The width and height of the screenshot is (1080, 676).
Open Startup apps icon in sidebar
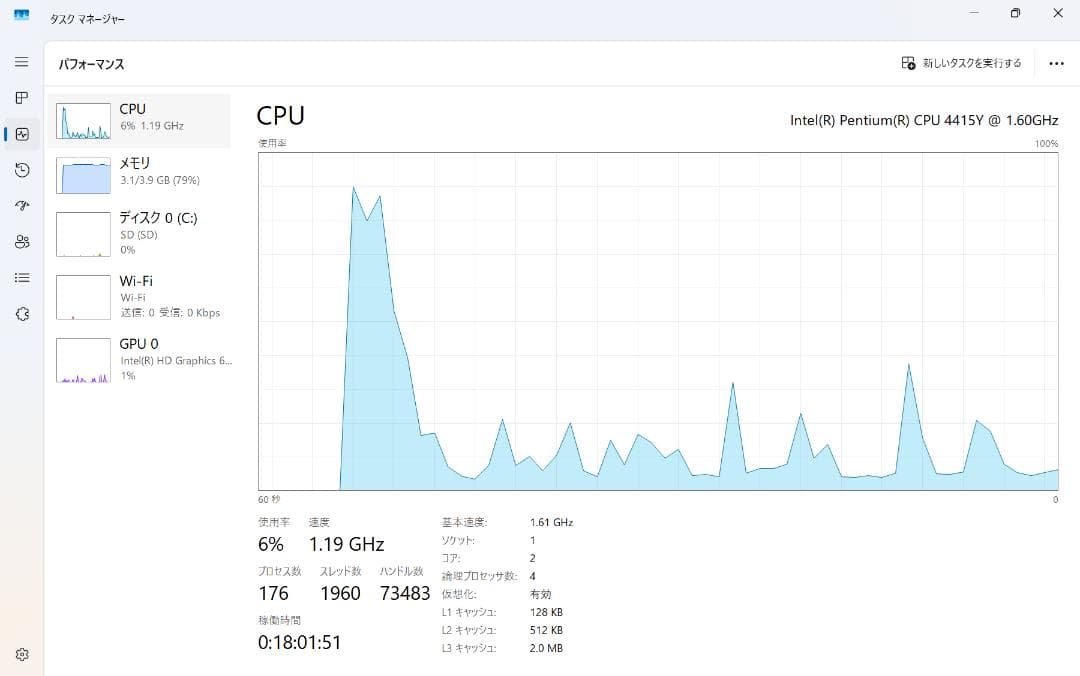(22, 206)
